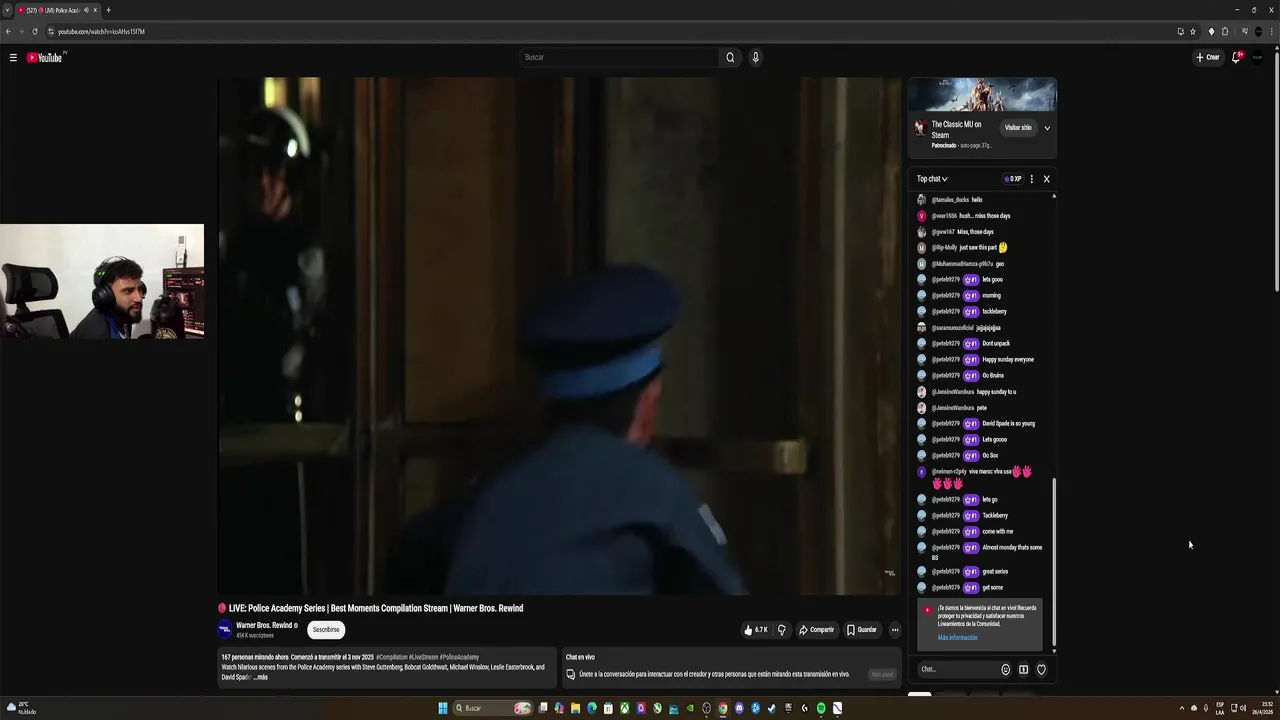The image size is (1280, 720).
Task: Click the browser back arrow
Action: [x=8, y=31]
